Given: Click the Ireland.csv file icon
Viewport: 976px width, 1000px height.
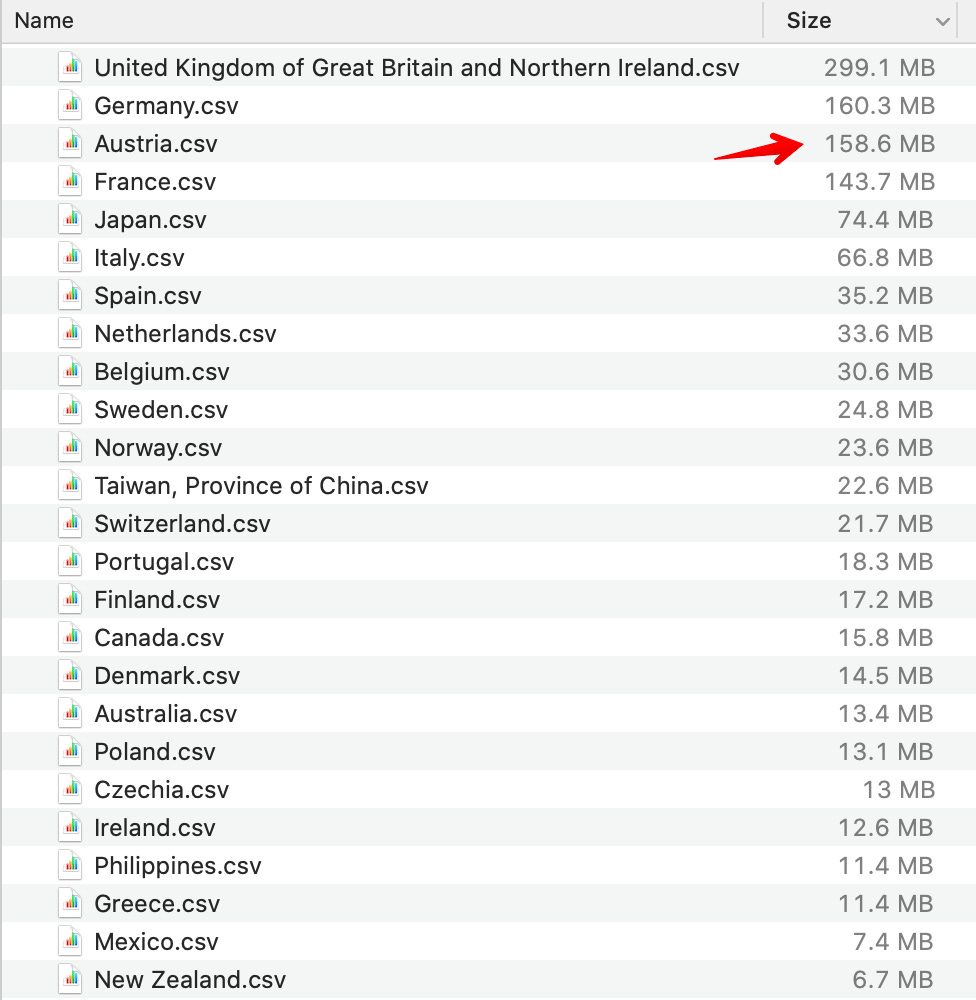Looking at the screenshot, I should 70,827.
